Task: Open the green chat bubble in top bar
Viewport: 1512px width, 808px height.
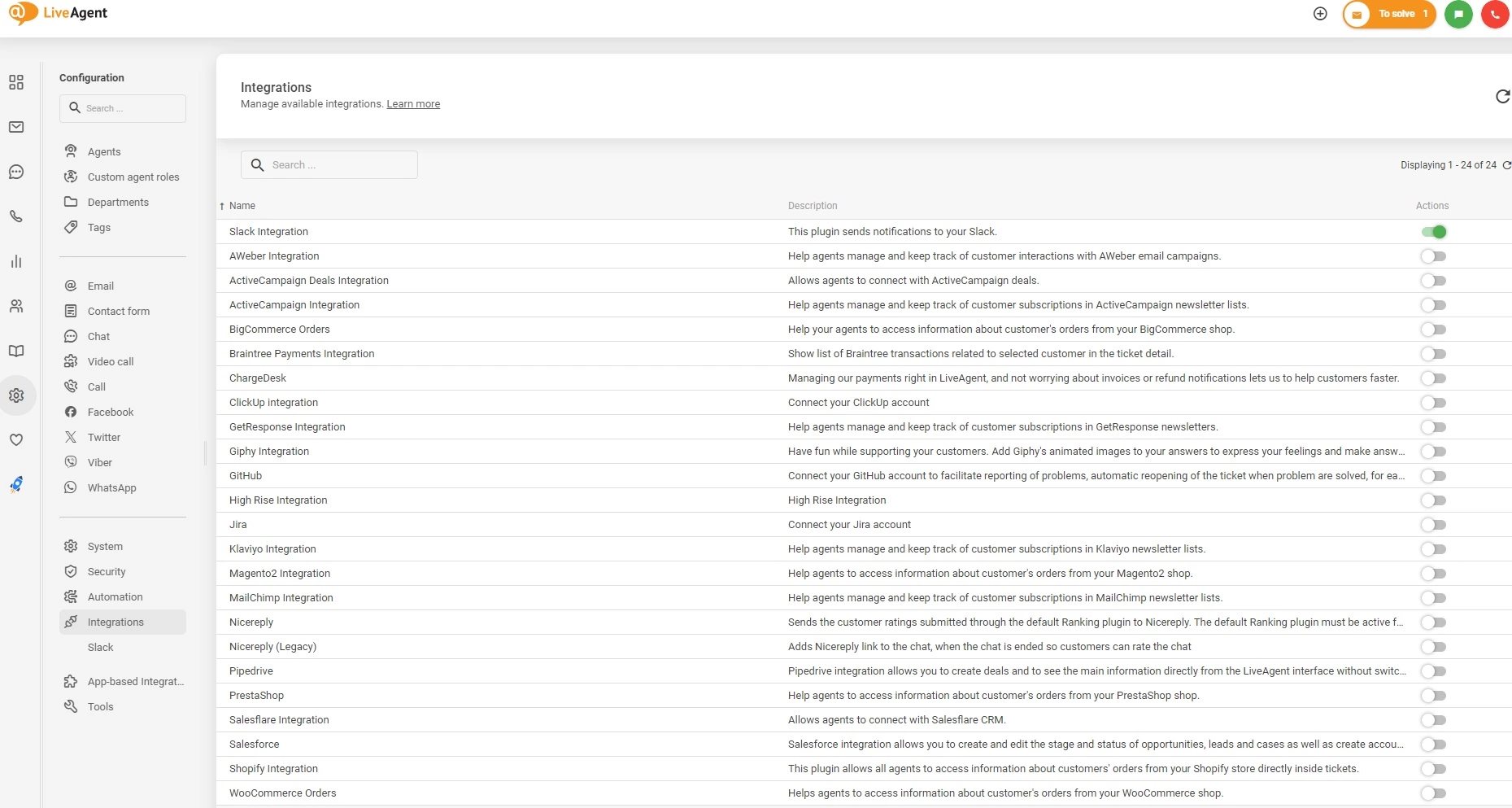Action: [x=1458, y=14]
